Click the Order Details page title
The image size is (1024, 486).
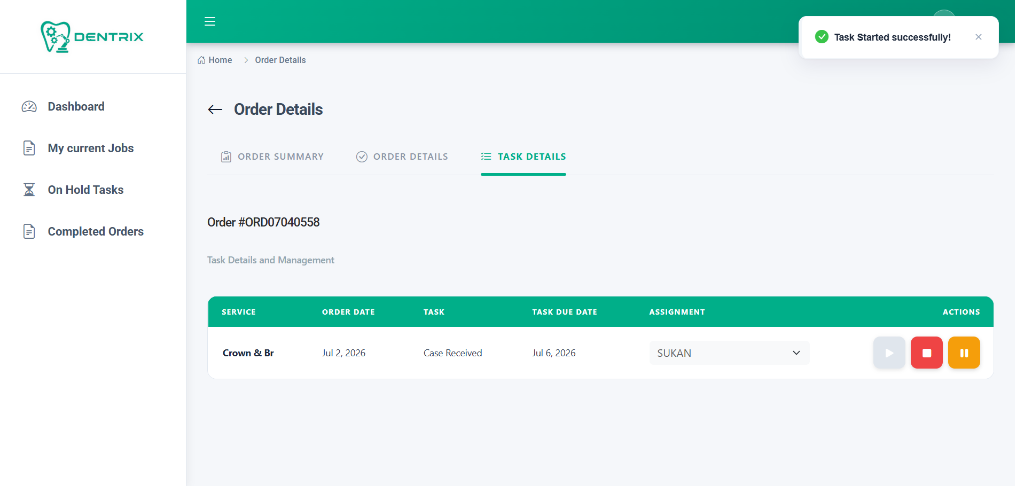[x=278, y=110]
